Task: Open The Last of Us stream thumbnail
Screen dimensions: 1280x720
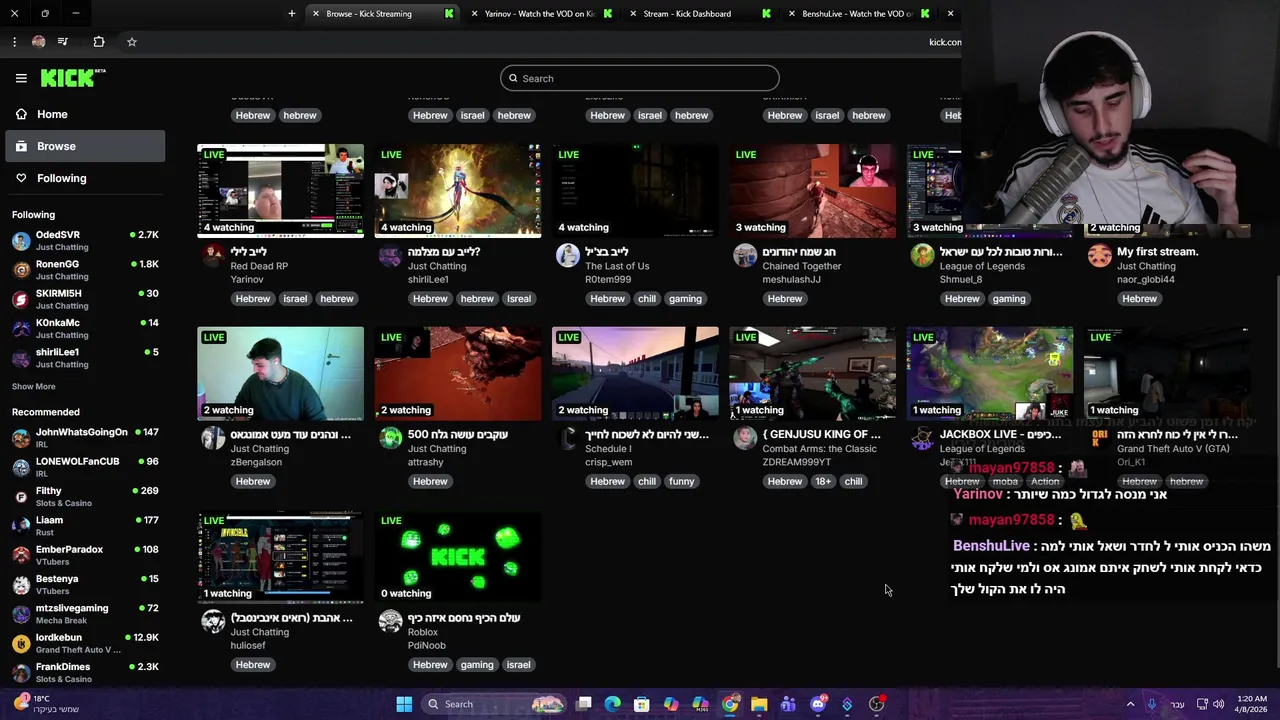Action: click(x=635, y=190)
